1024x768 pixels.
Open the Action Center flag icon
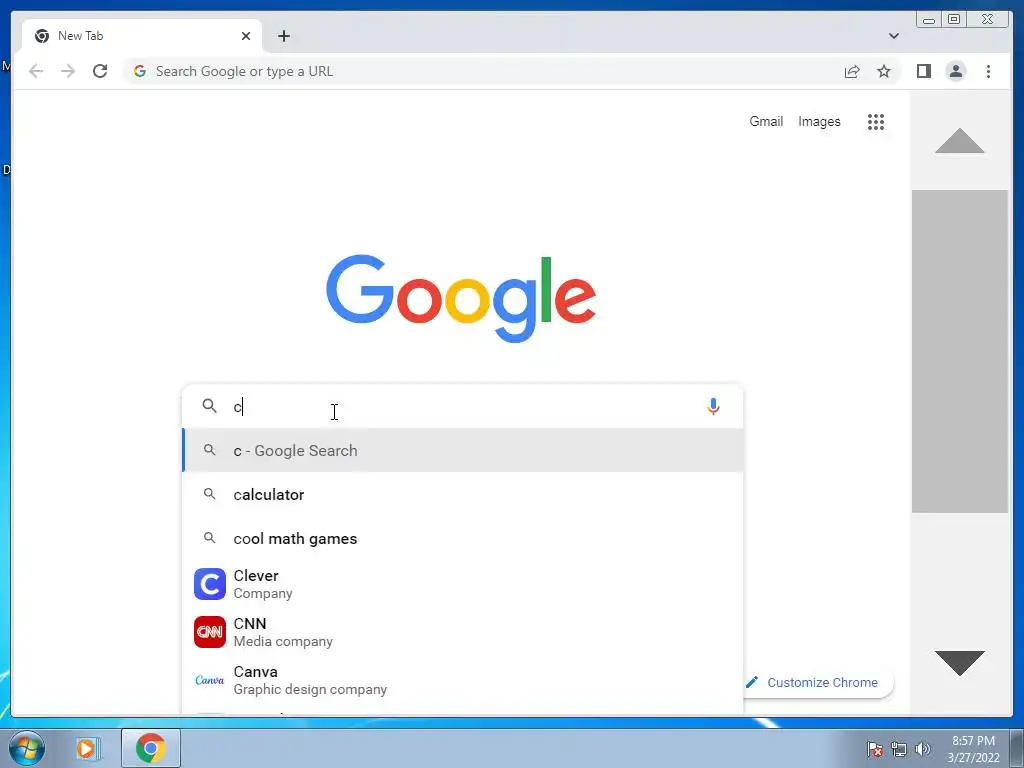875,749
